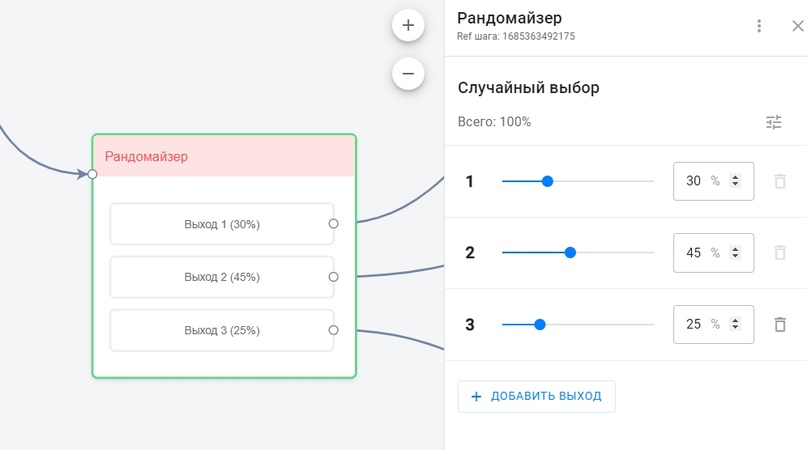The width and height of the screenshot is (807, 450).
Task: Open the three-dot options menu
Action: 759,26
